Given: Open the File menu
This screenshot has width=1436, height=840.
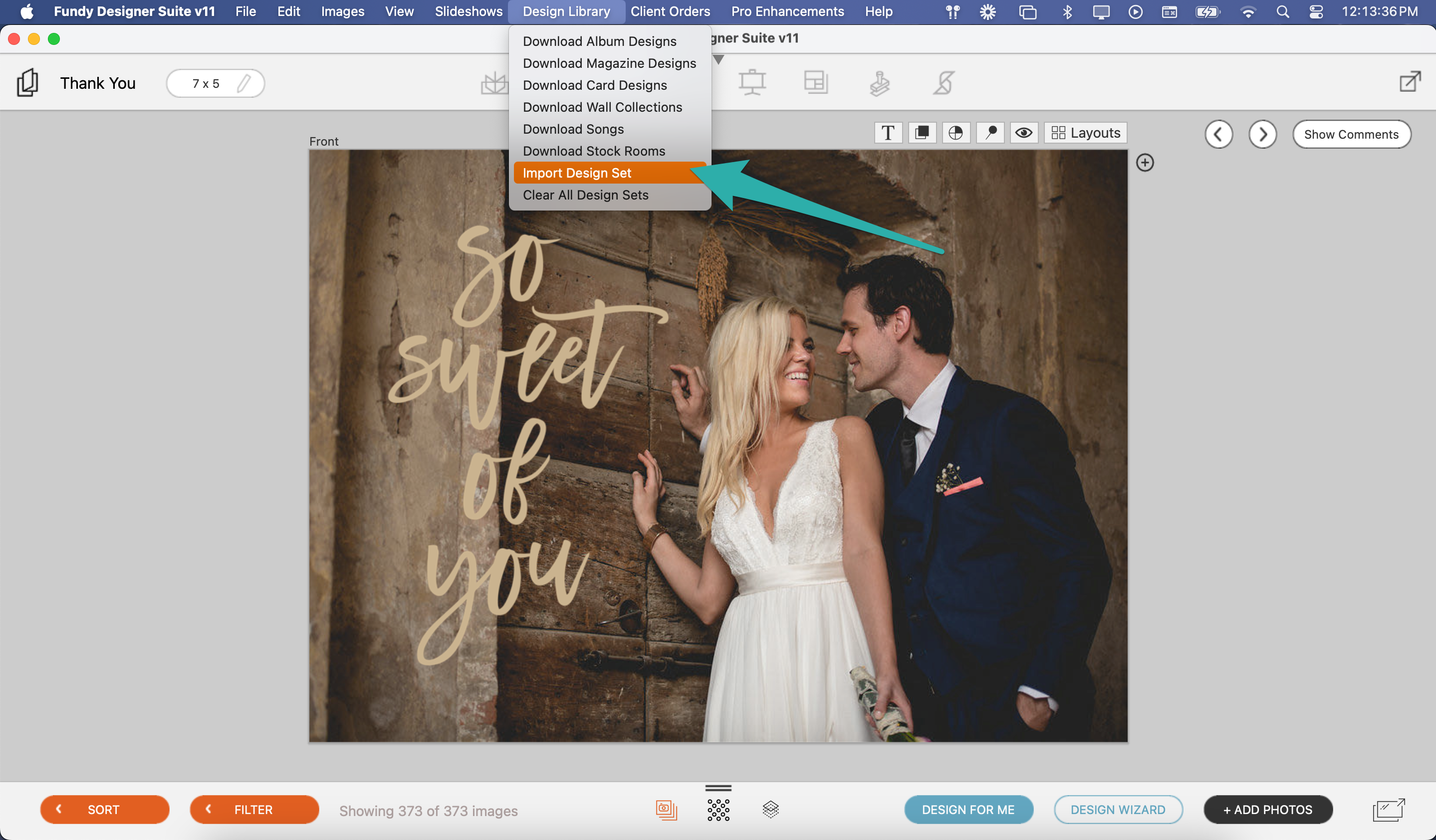Looking at the screenshot, I should coord(245,11).
